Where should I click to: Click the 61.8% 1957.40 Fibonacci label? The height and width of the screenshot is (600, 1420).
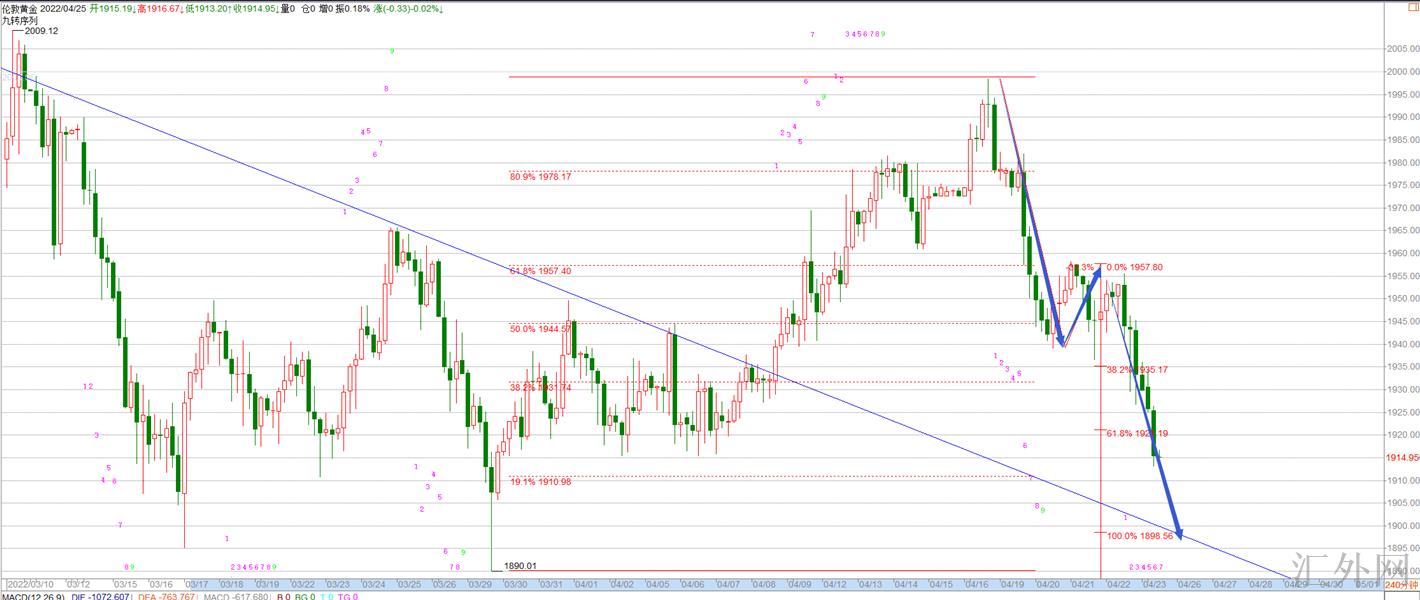(x=540, y=271)
